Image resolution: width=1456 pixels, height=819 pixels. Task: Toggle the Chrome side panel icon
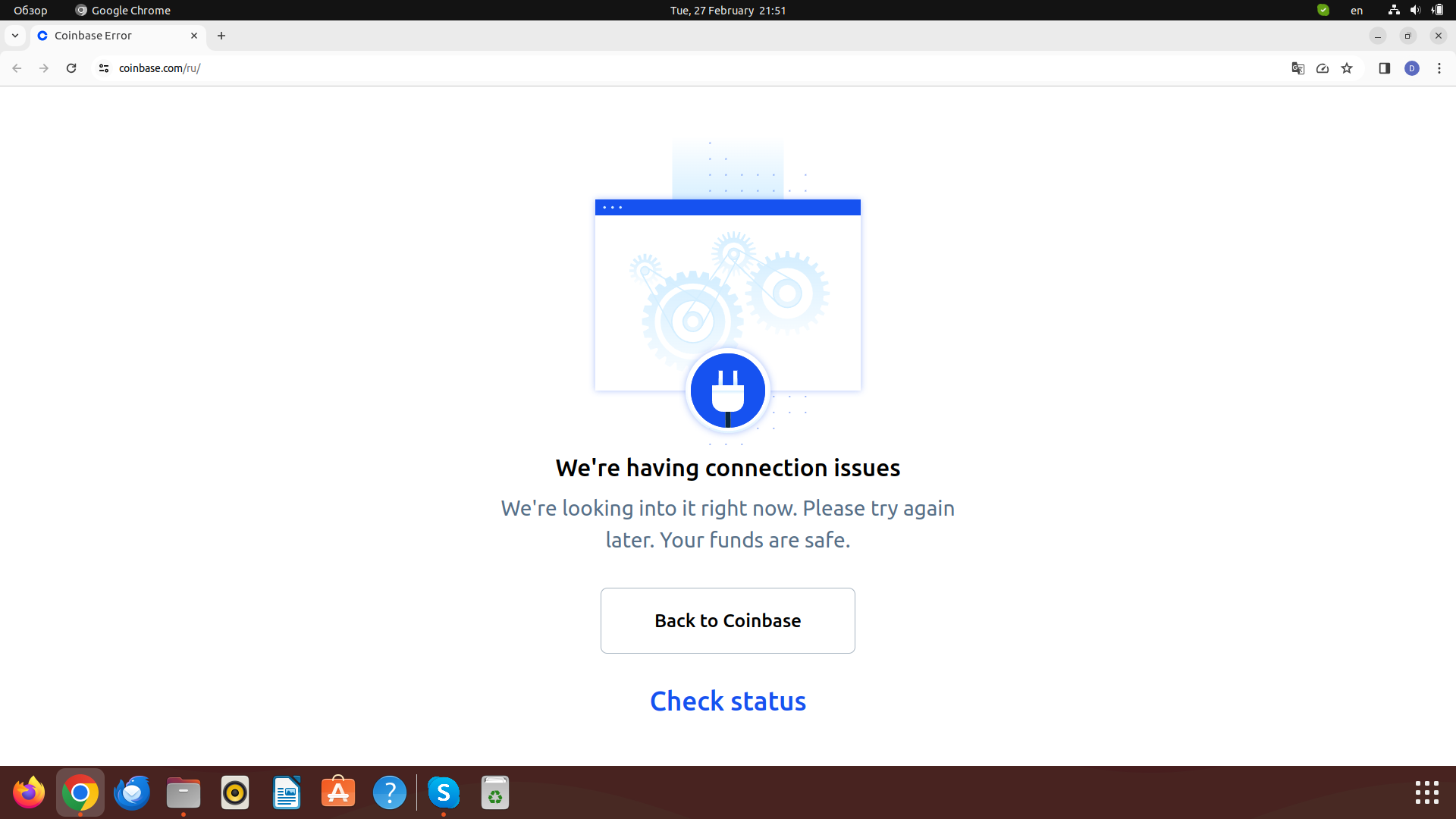1385,68
